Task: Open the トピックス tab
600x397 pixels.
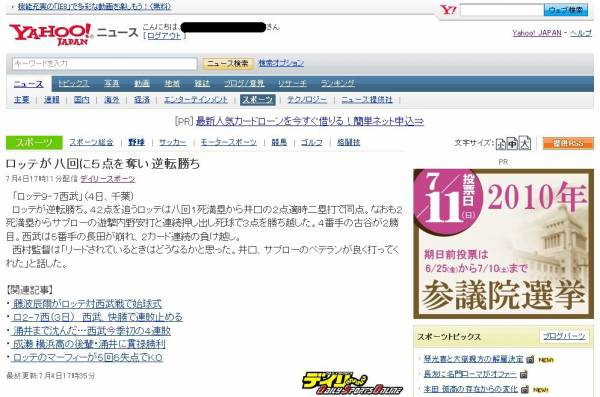Action: [x=74, y=83]
